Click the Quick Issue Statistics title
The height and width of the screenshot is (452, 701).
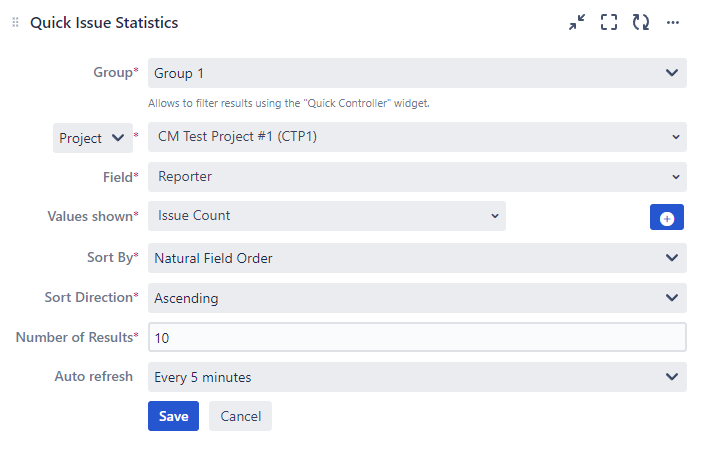pos(104,22)
